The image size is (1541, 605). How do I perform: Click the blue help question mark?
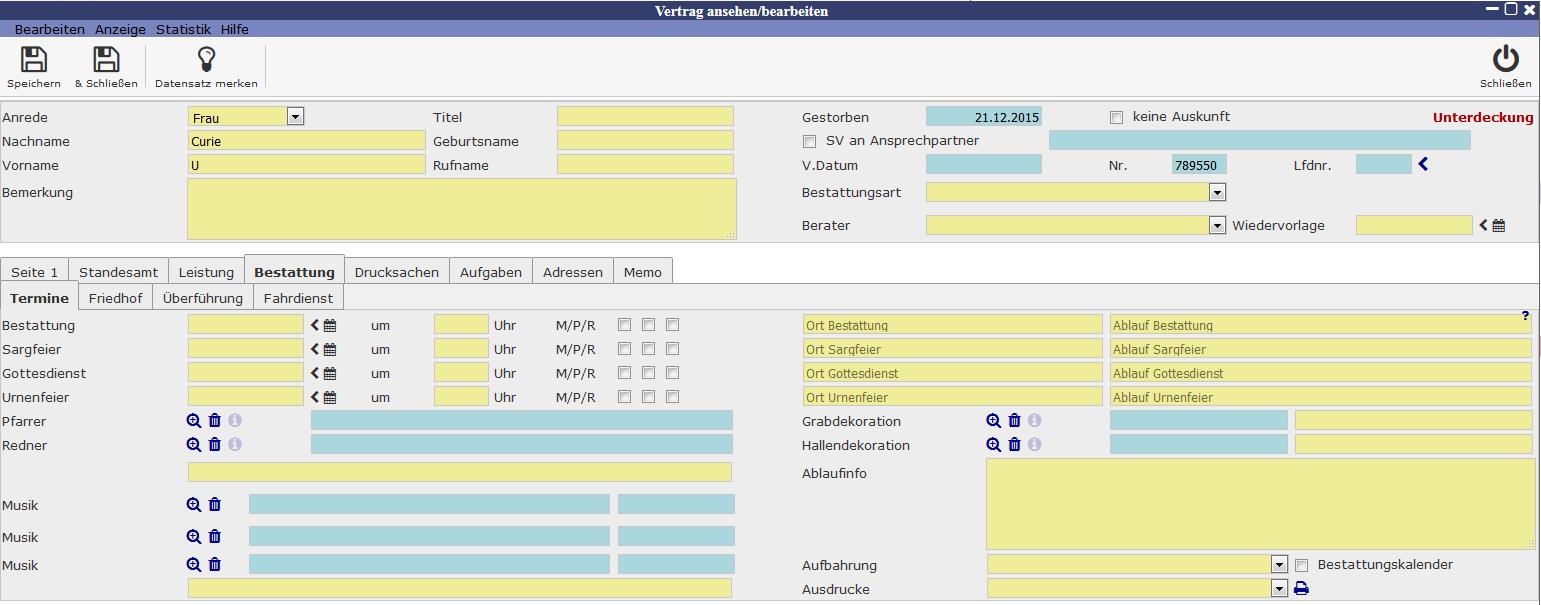tap(1525, 316)
